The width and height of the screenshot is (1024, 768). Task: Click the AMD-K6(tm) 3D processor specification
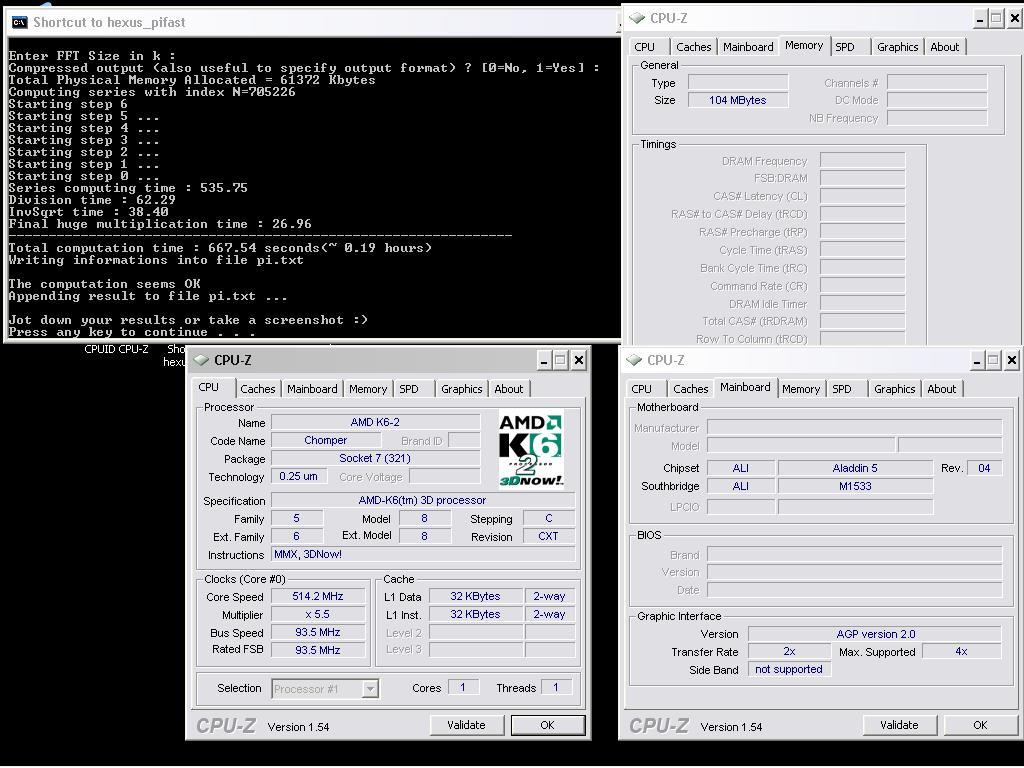pyautogui.click(x=423, y=500)
